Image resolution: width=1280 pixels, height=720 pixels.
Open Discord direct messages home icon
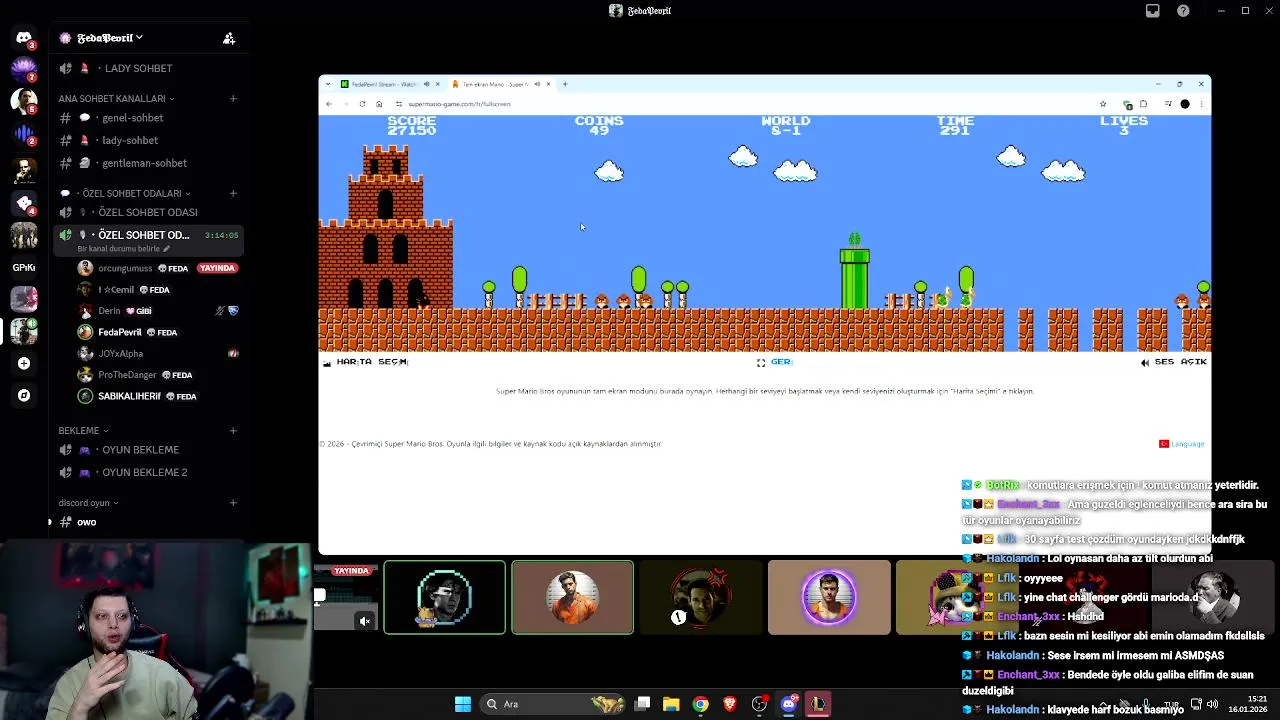click(24, 38)
